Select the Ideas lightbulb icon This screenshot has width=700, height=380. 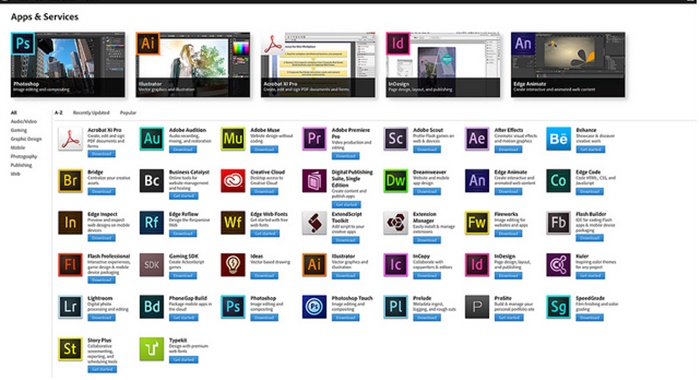[x=233, y=265]
